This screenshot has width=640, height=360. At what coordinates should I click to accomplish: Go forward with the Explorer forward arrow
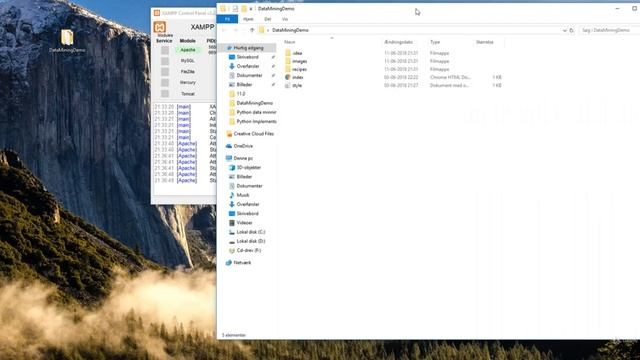point(236,30)
